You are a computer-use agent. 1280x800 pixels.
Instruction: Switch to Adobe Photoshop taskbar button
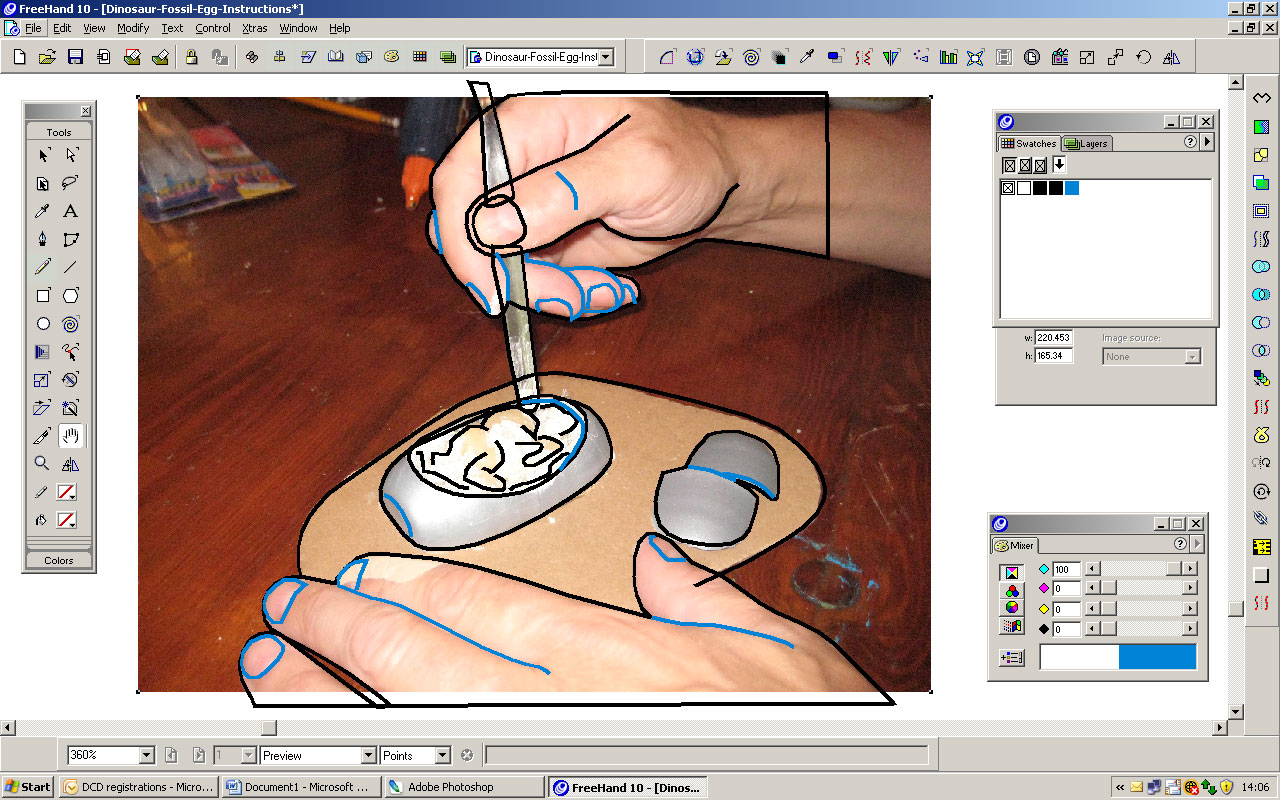tap(464, 787)
